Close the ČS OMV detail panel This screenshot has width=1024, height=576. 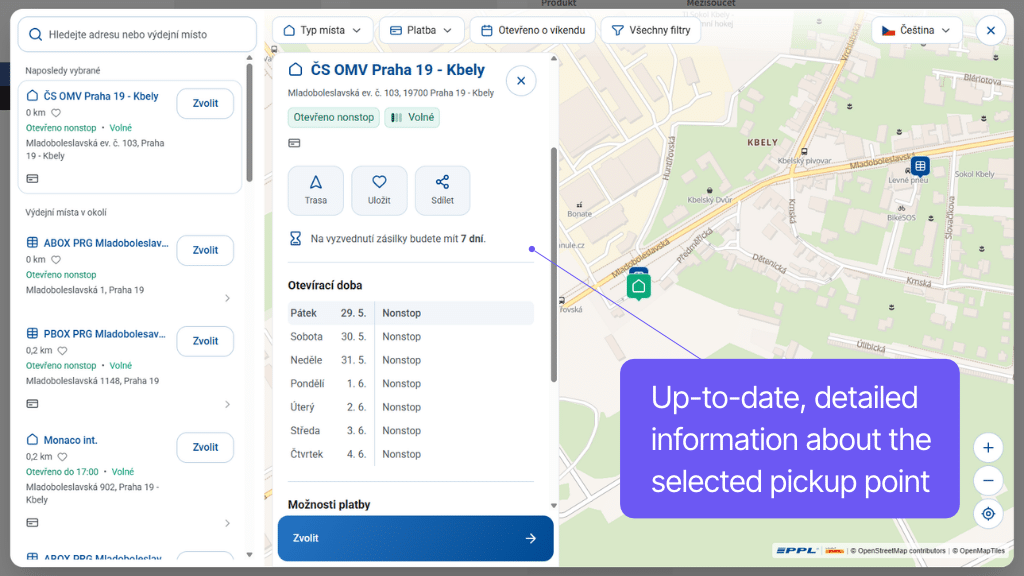[x=521, y=81]
